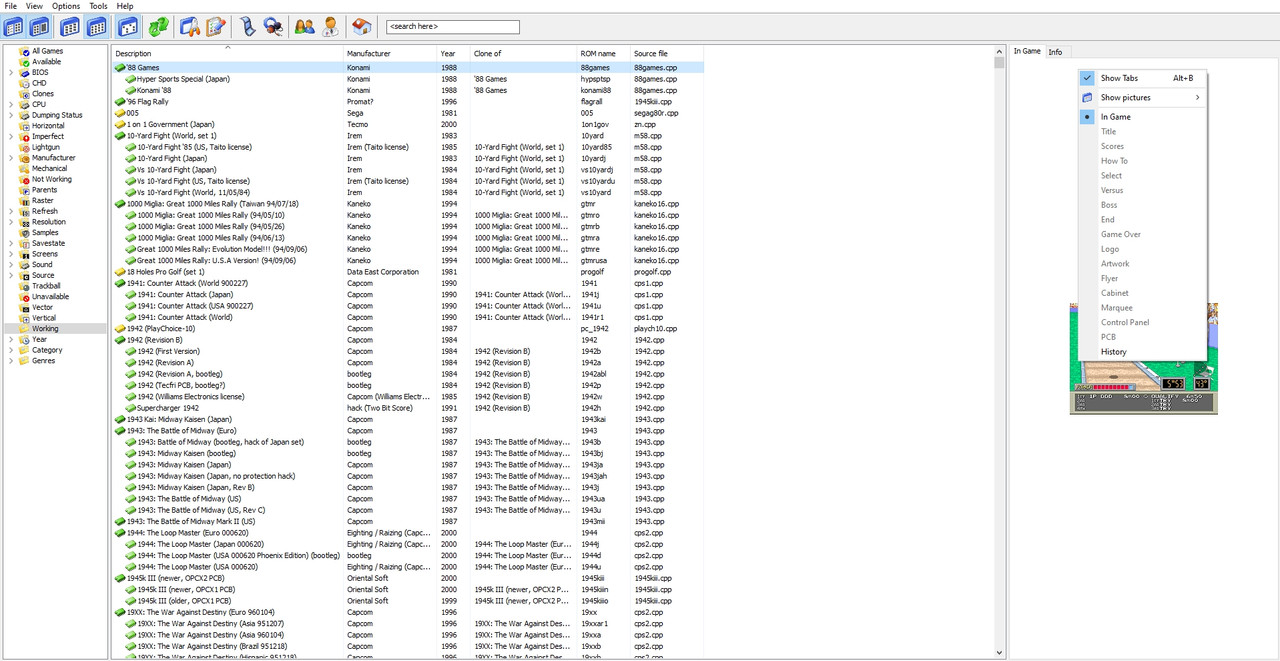Select 1942 (PlayChoice-10) row

408,329
